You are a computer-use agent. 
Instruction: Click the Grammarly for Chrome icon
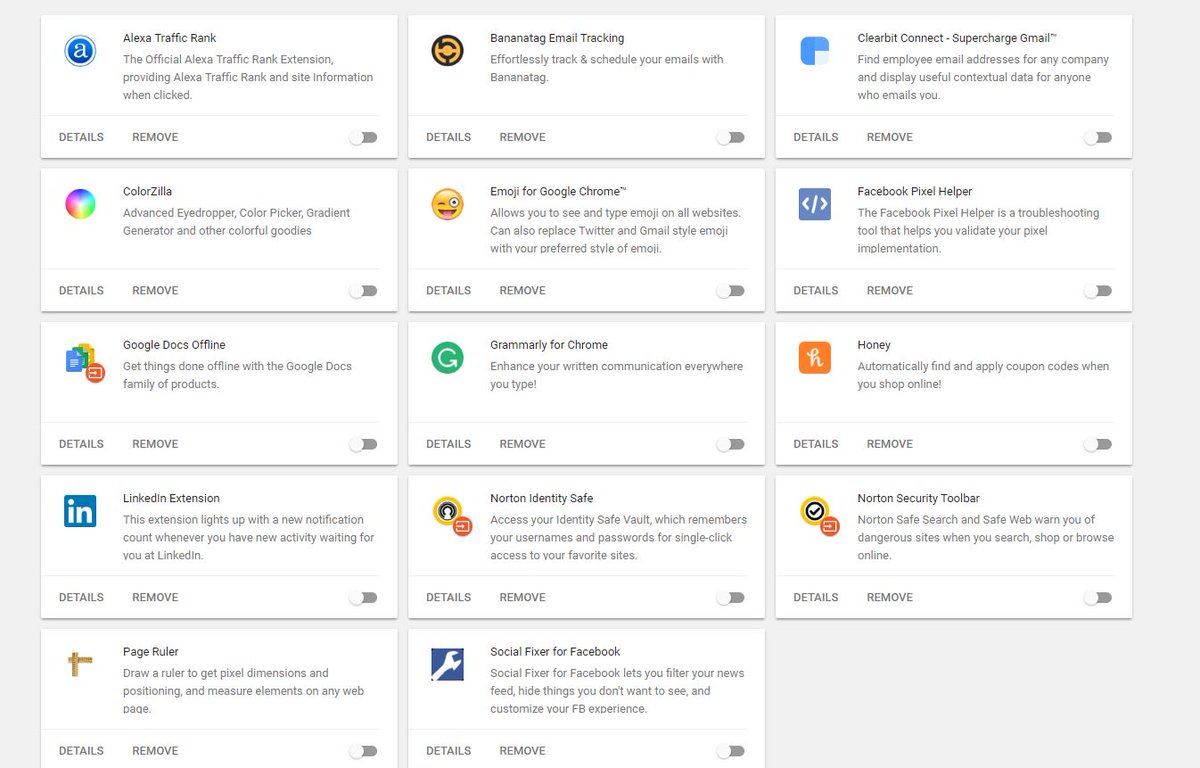pyautogui.click(x=447, y=357)
